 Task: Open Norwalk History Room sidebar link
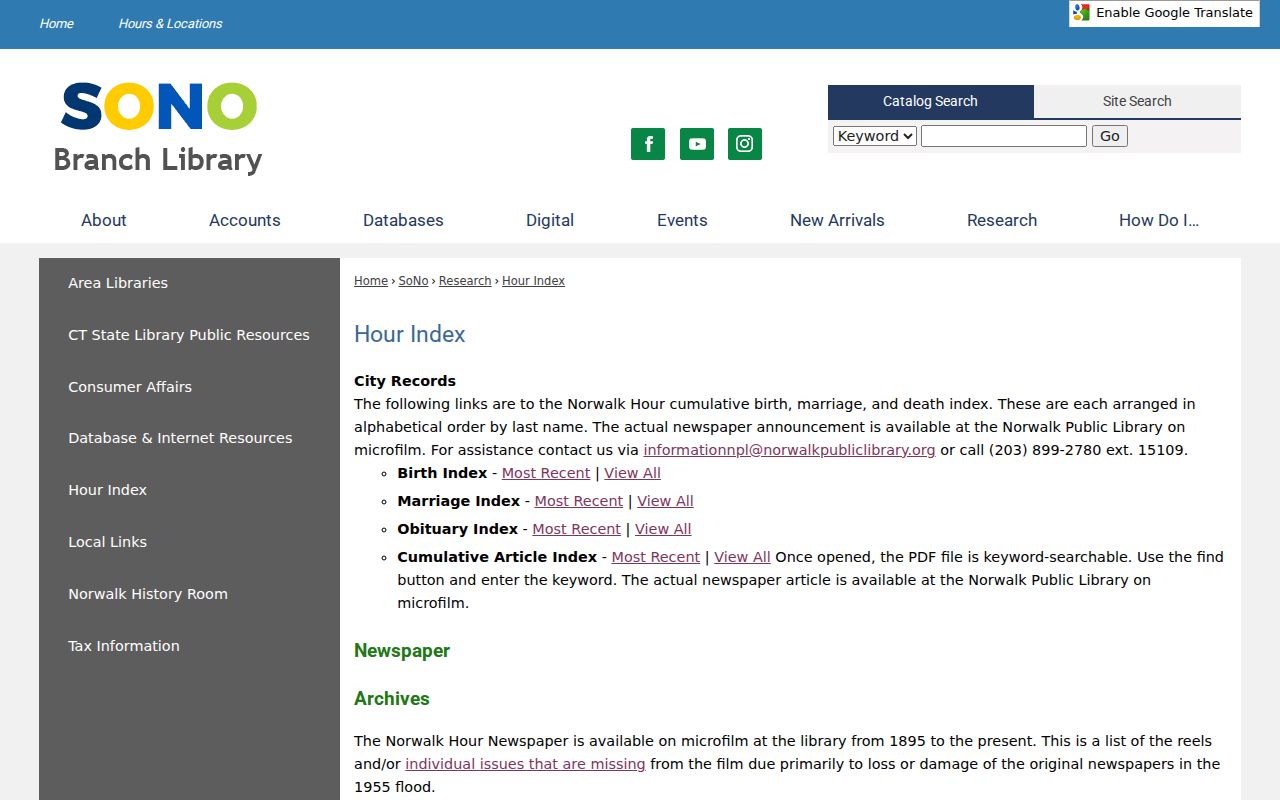(x=190, y=594)
